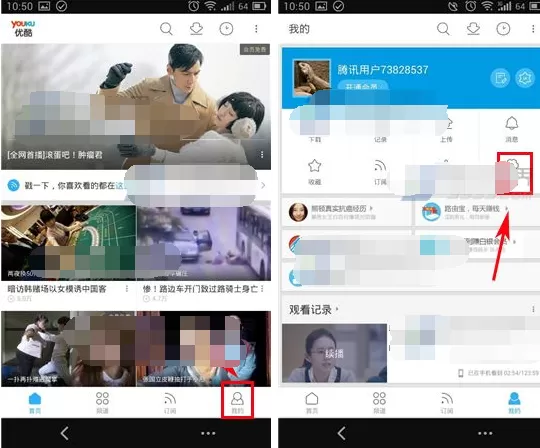
Task: Click 上传 upload label
Action: [x=446, y=139]
